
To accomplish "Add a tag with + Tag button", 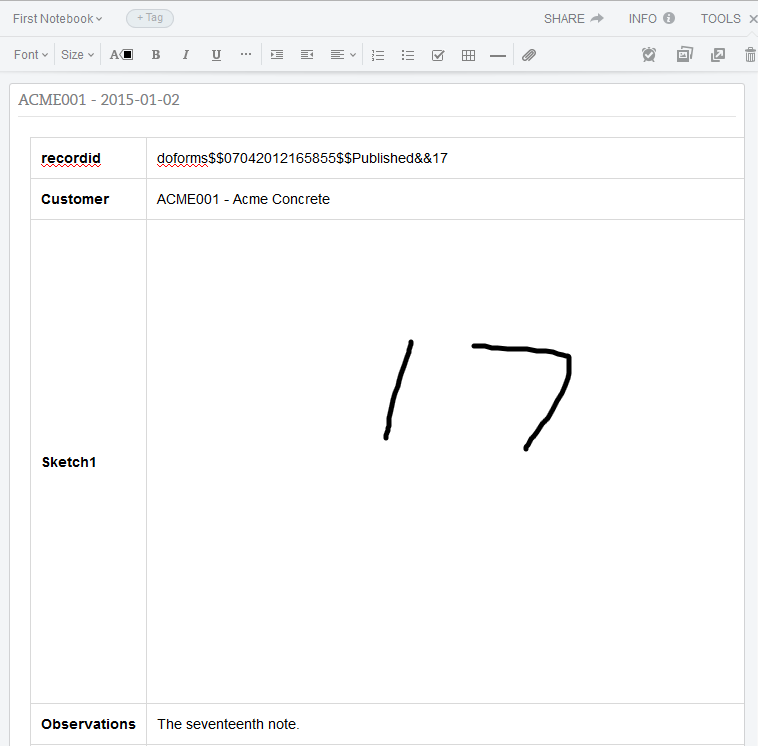I will click(150, 18).
